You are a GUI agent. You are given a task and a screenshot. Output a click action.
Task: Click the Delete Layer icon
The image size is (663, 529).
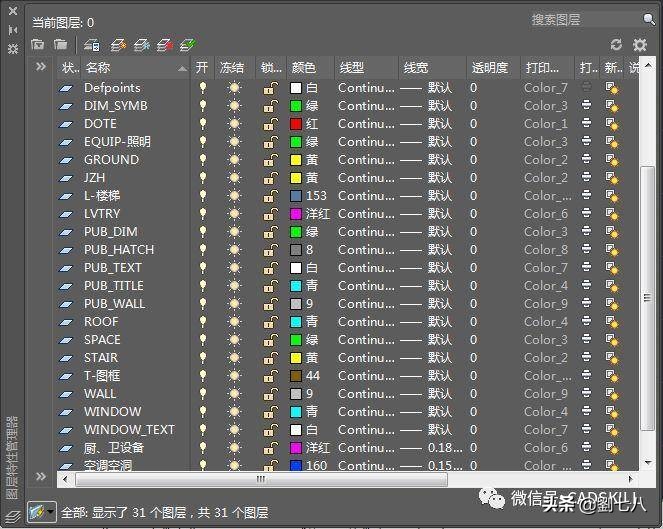165,44
